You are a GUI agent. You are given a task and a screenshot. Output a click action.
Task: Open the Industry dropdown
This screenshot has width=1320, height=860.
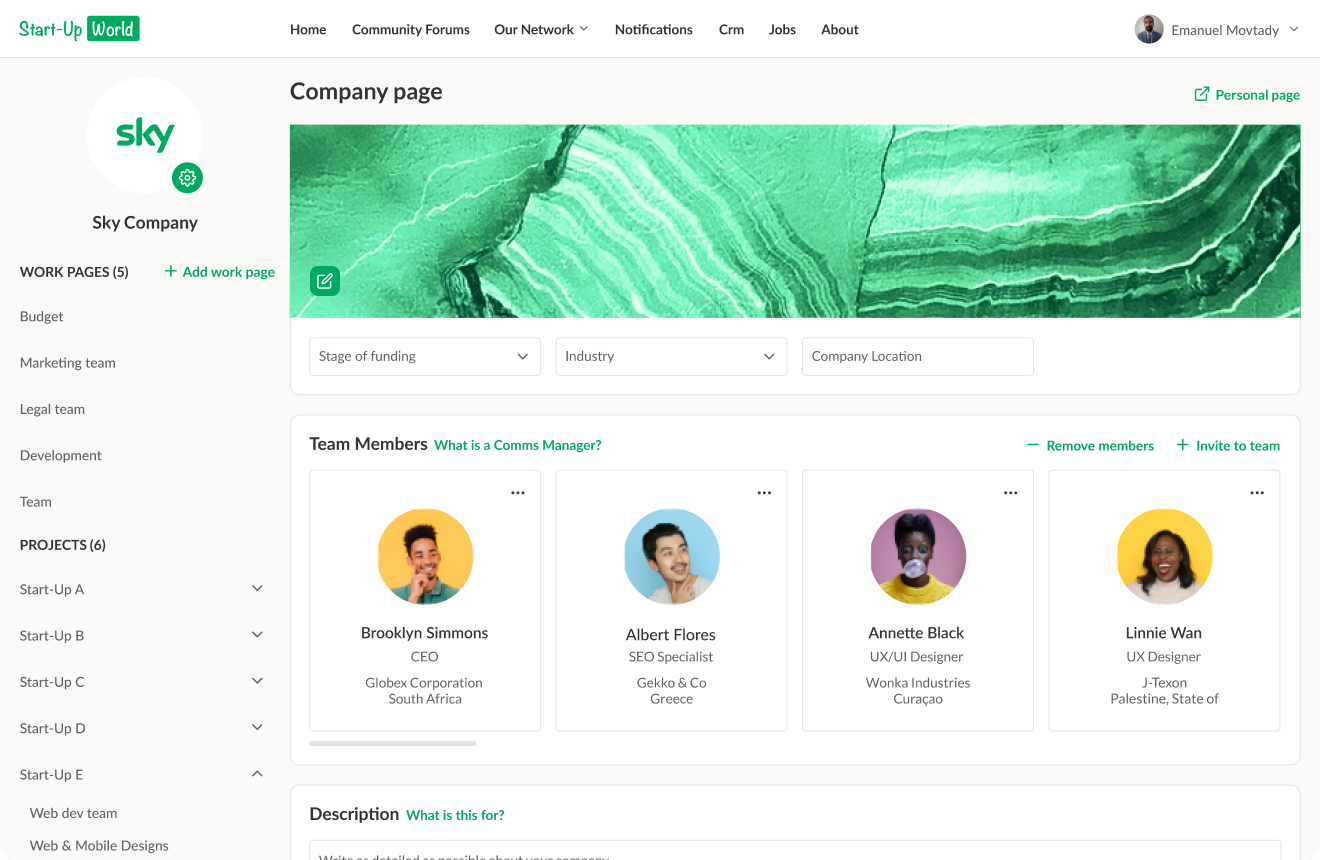[x=670, y=357]
